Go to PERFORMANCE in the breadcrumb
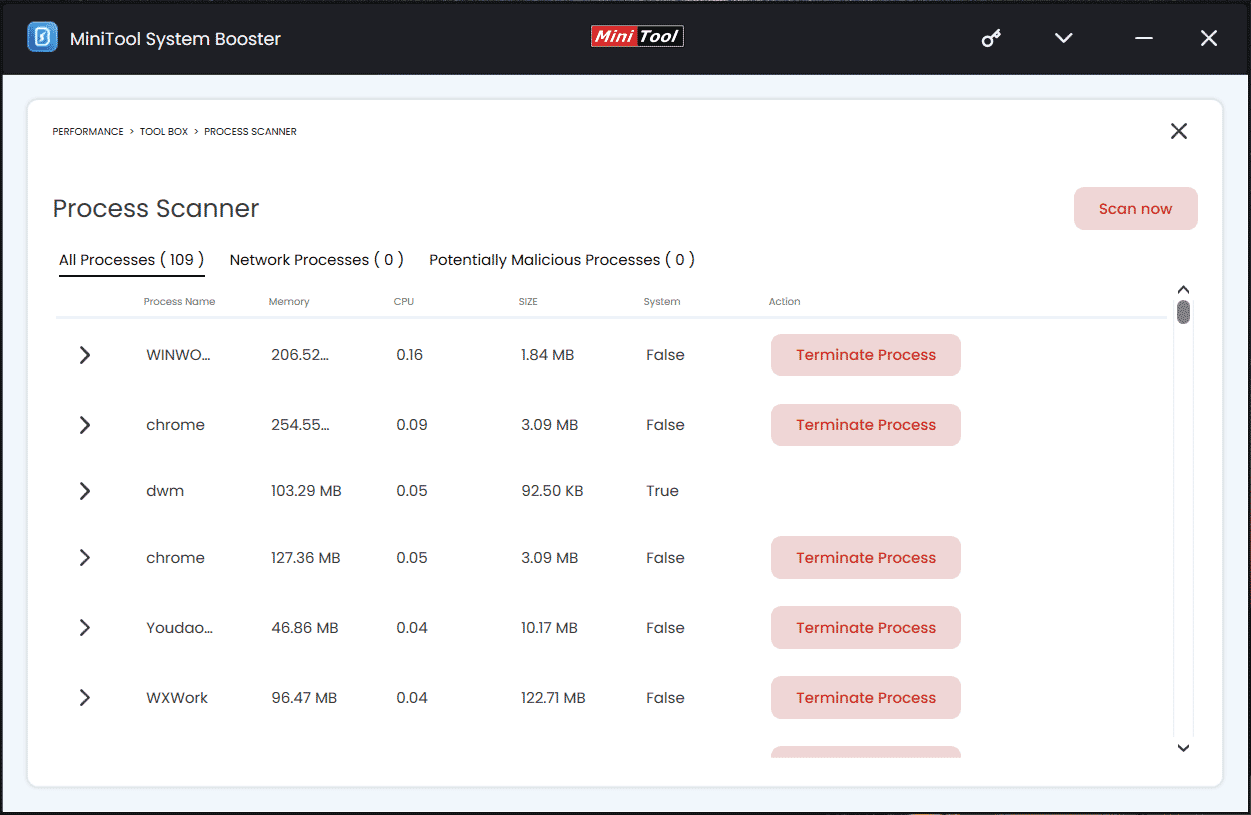 (x=88, y=132)
